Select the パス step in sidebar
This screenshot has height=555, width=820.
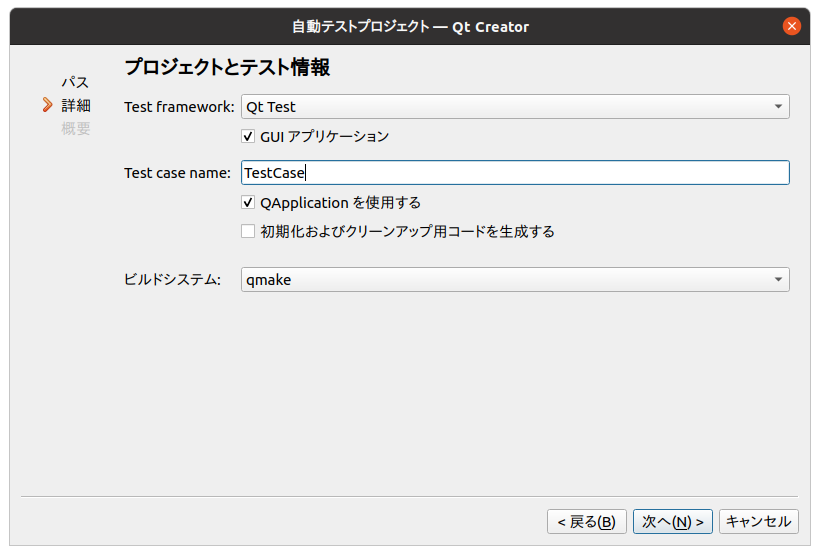pyautogui.click(x=75, y=82)
